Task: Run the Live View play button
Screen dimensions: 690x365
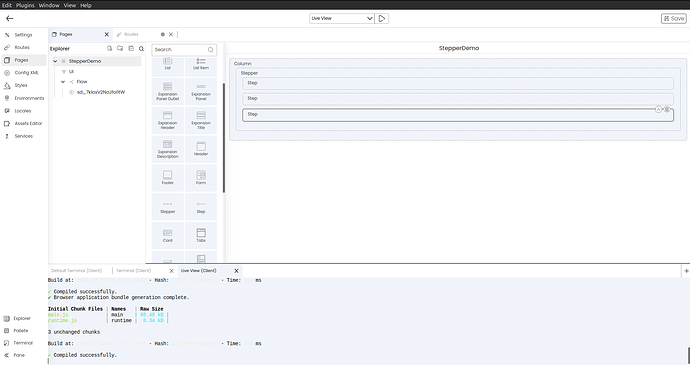Action: click(x=382, y=18)
